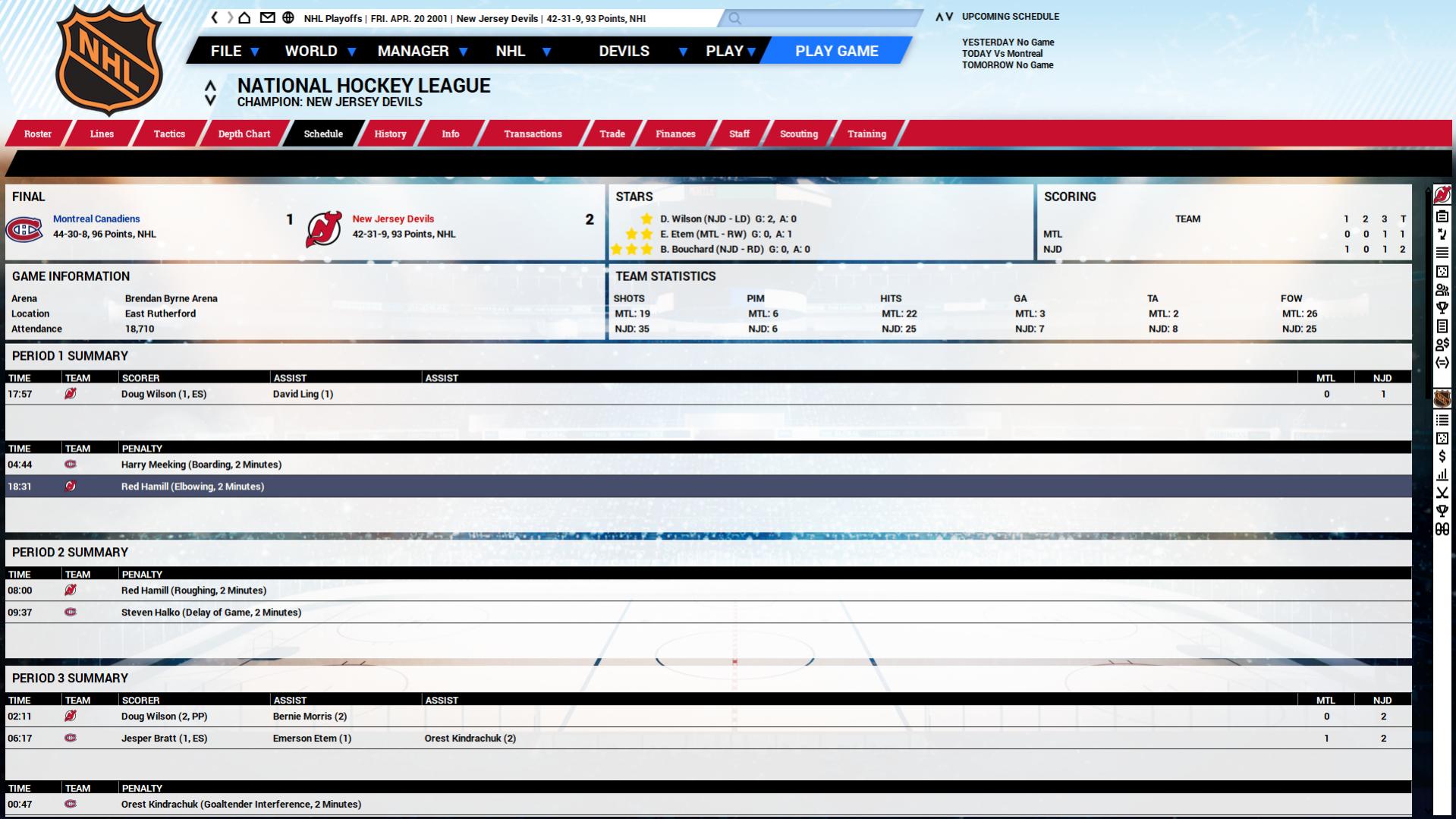This screenshot has width=1456, height=819.
Task: Open the team document list icon
Action: (1442, 326)
